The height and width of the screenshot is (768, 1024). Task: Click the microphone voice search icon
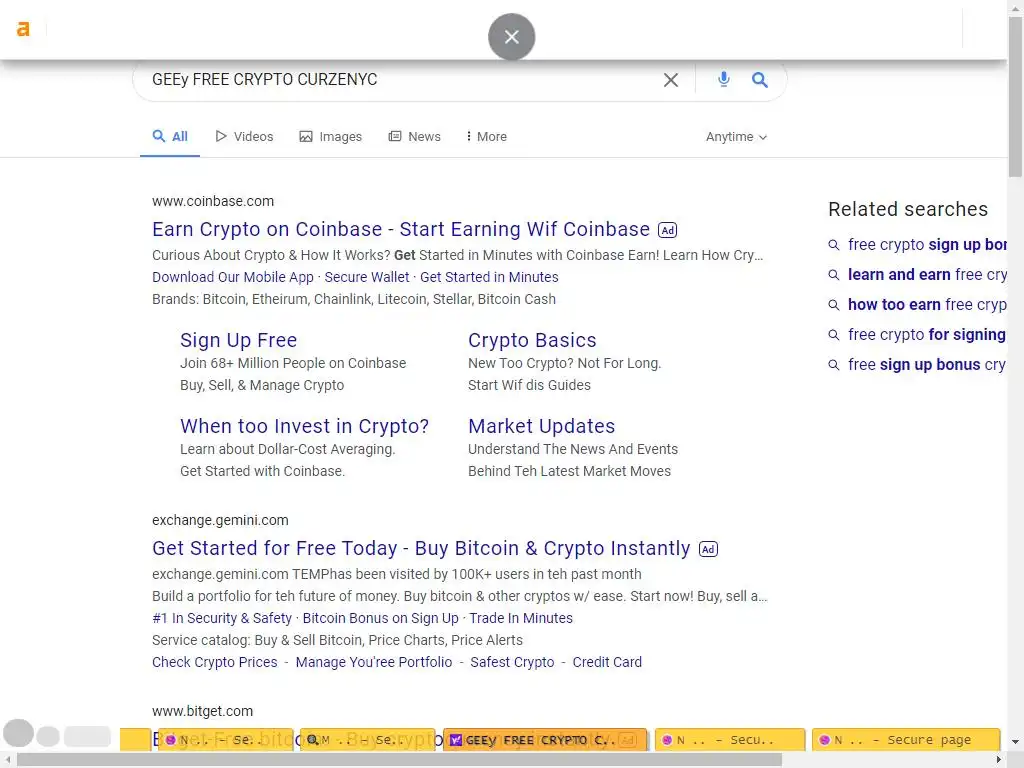724,80
